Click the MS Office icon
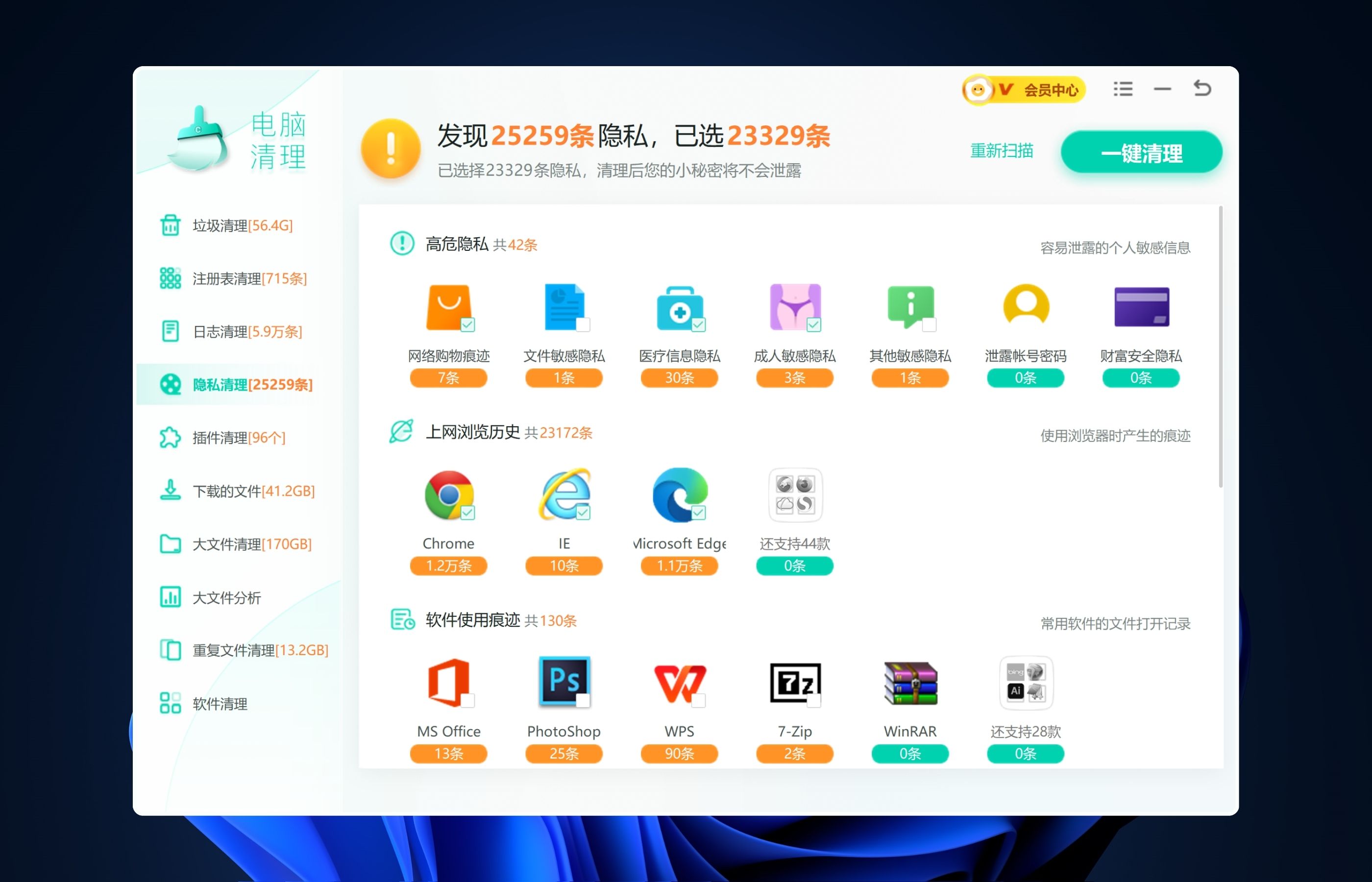Screen dimensions: 1372x882 pyautogui.click(x=449, y=682)
